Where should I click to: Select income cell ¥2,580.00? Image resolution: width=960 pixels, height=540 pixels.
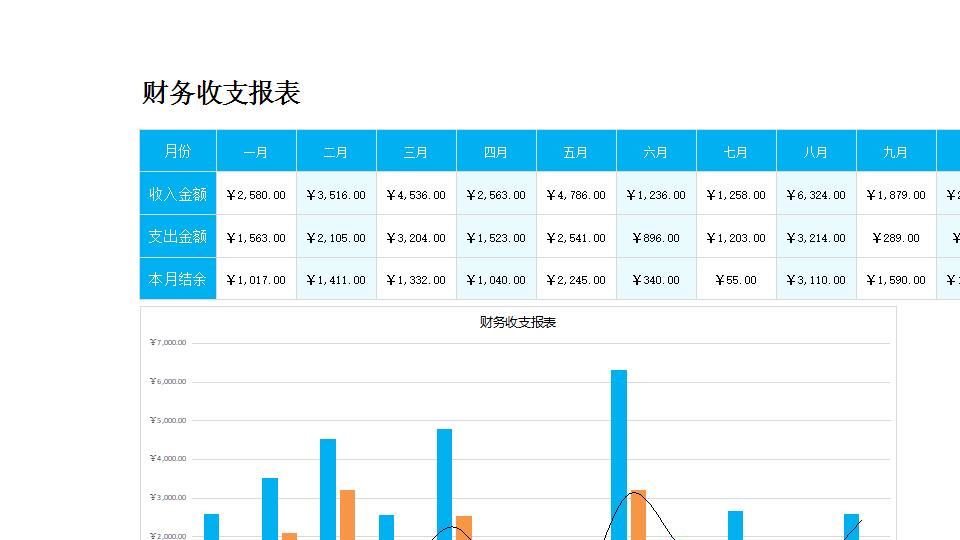point(257,193)
